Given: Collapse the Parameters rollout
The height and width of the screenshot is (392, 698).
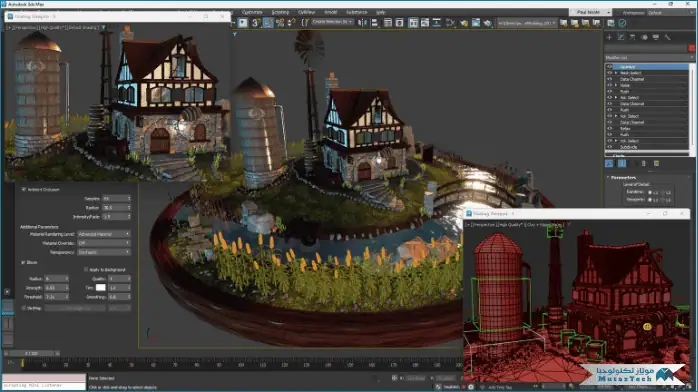Looking at the screenshot, I should click(623, 178).
